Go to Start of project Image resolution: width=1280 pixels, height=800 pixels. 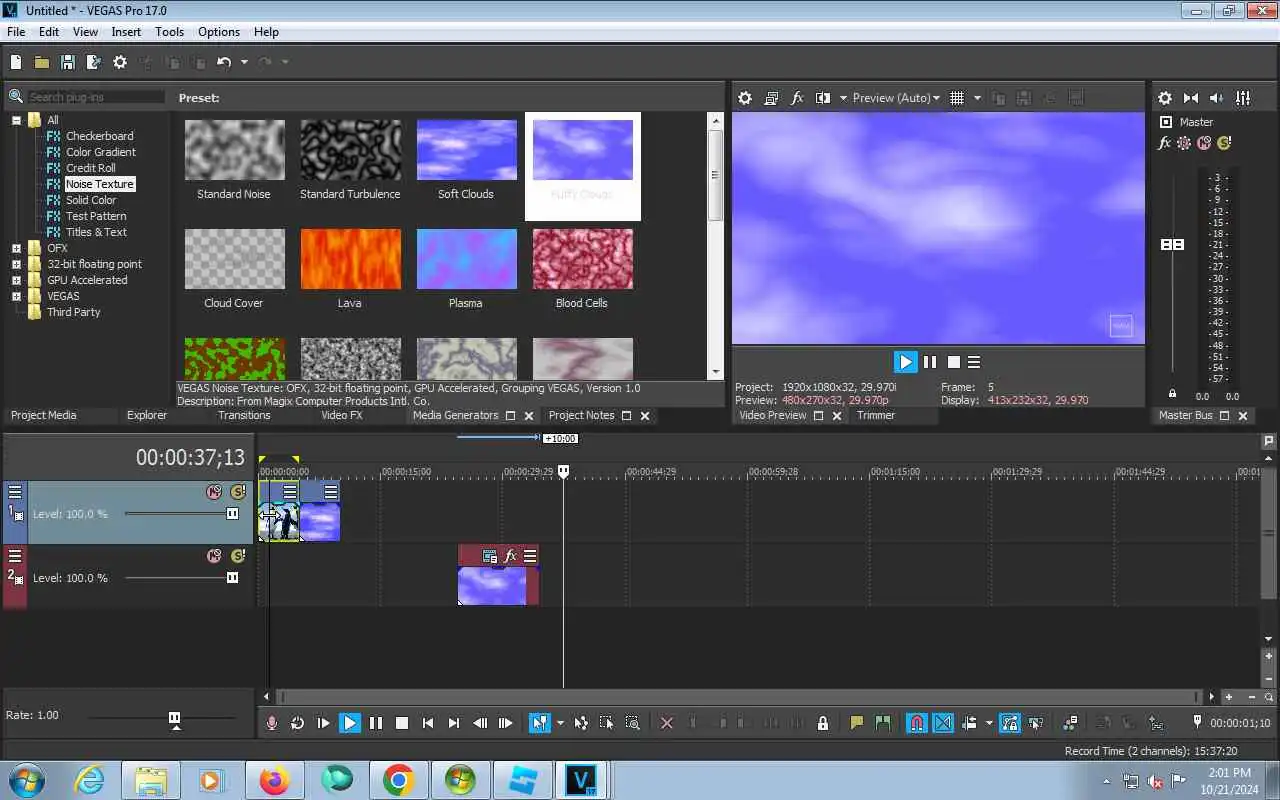coord(428,723)
